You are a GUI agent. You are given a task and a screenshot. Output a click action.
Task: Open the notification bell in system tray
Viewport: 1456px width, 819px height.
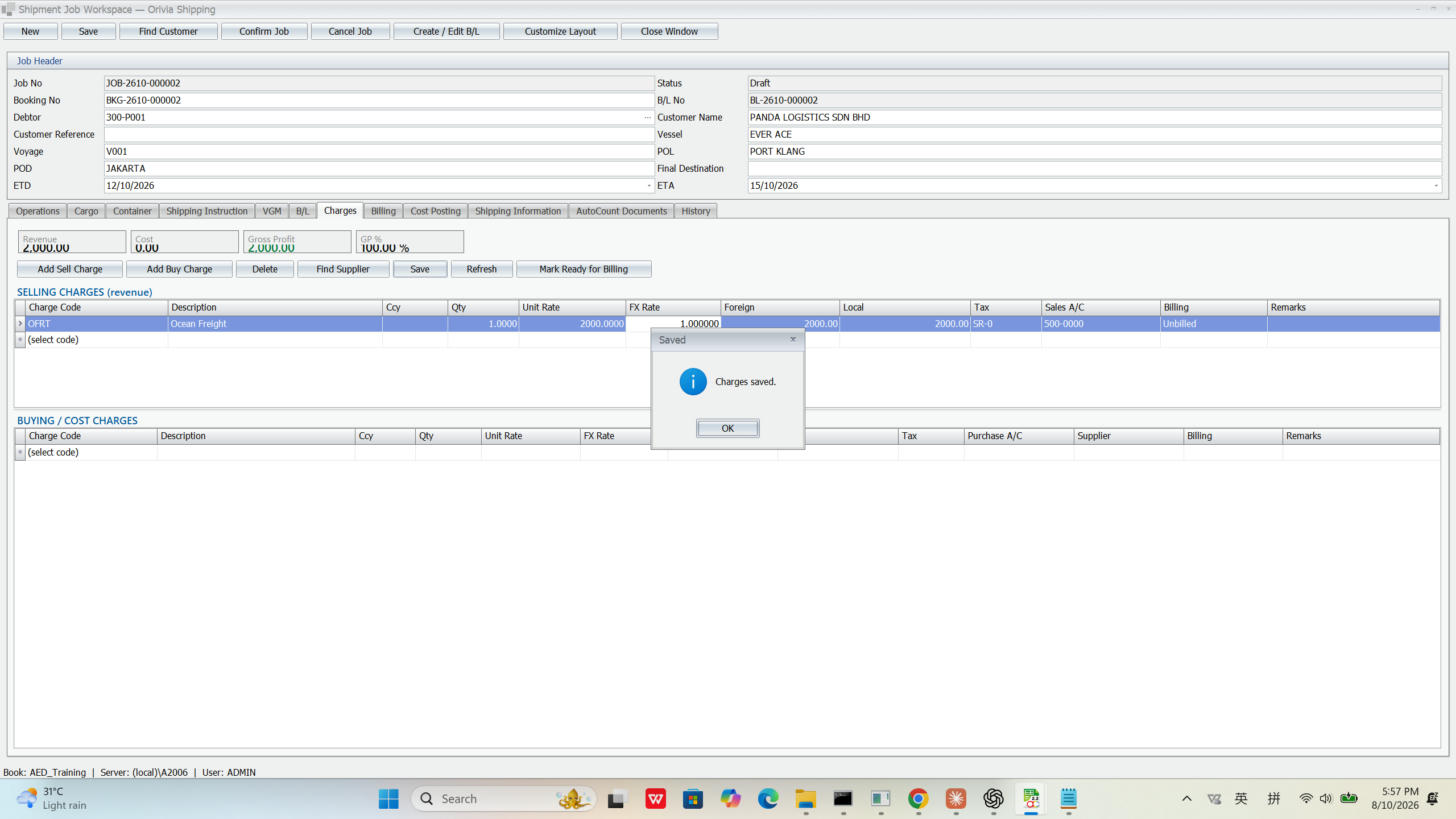pyautogui.click(x=1433, y=798)
